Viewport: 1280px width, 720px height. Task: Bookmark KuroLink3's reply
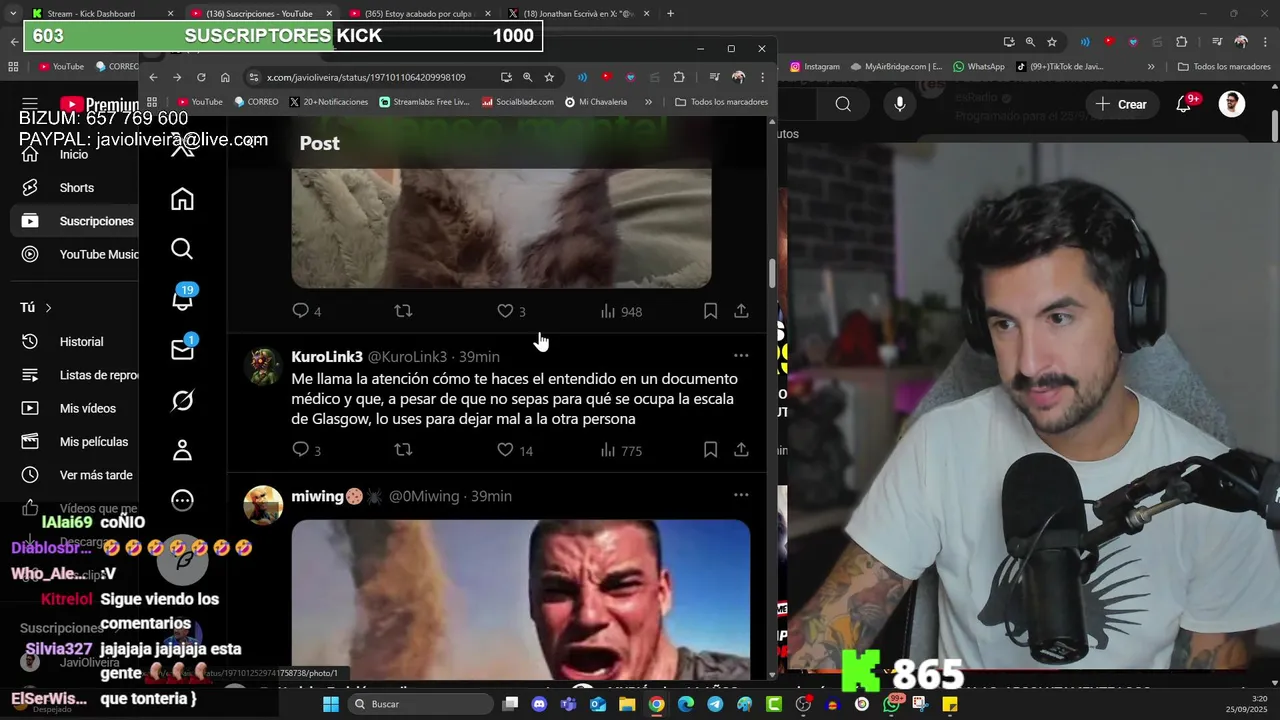coord(710,450)
